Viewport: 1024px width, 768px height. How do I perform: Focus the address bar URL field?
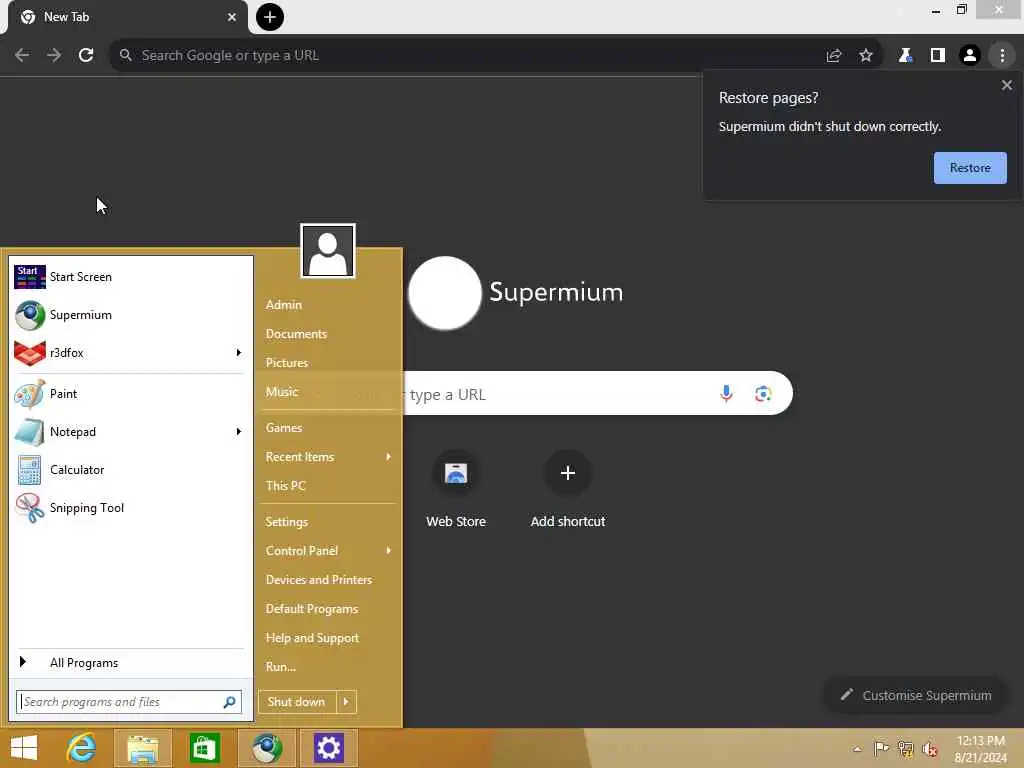(464, 56)
